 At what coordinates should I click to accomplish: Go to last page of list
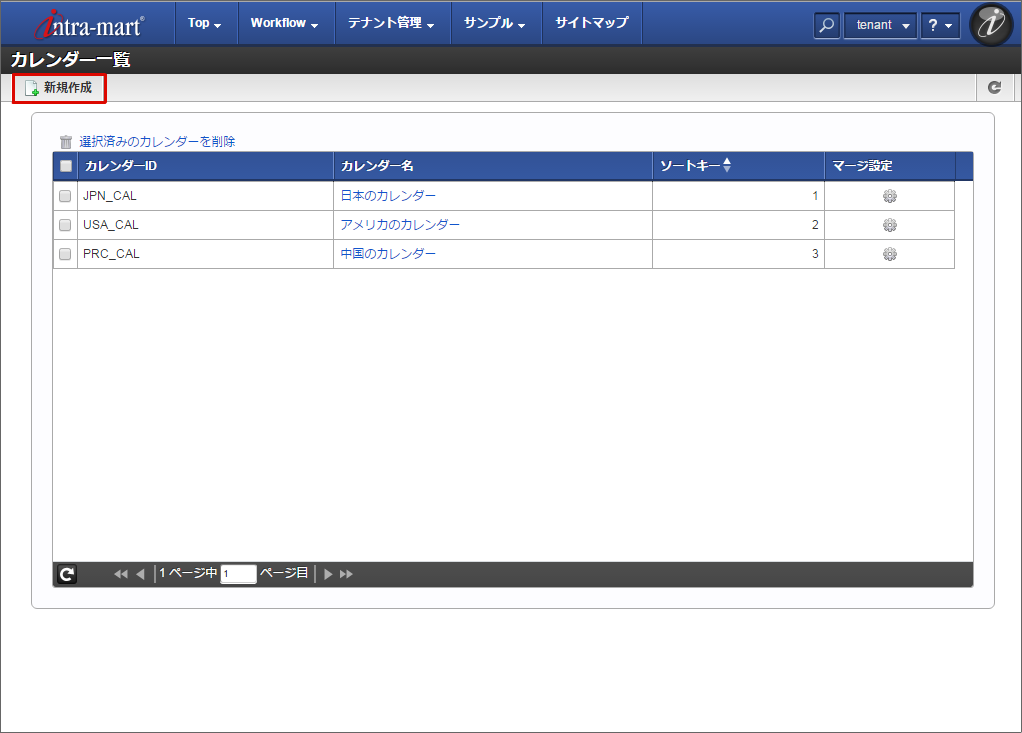[x=346, y=574]
